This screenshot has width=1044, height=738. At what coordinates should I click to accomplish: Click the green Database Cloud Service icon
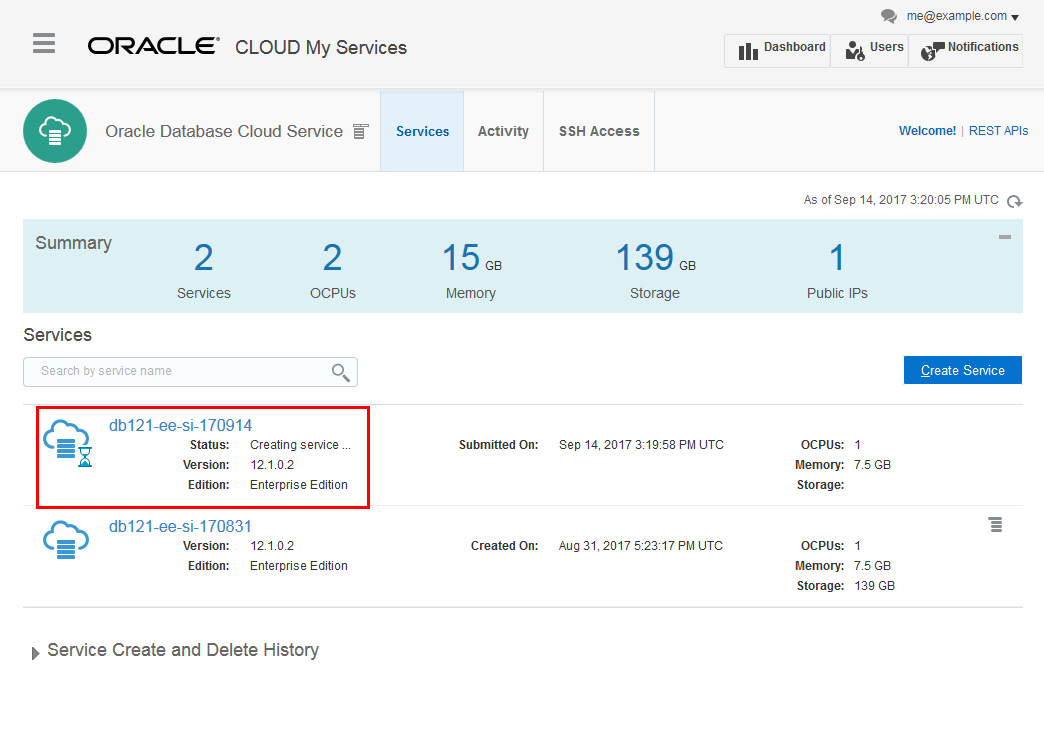click(55, 131)
